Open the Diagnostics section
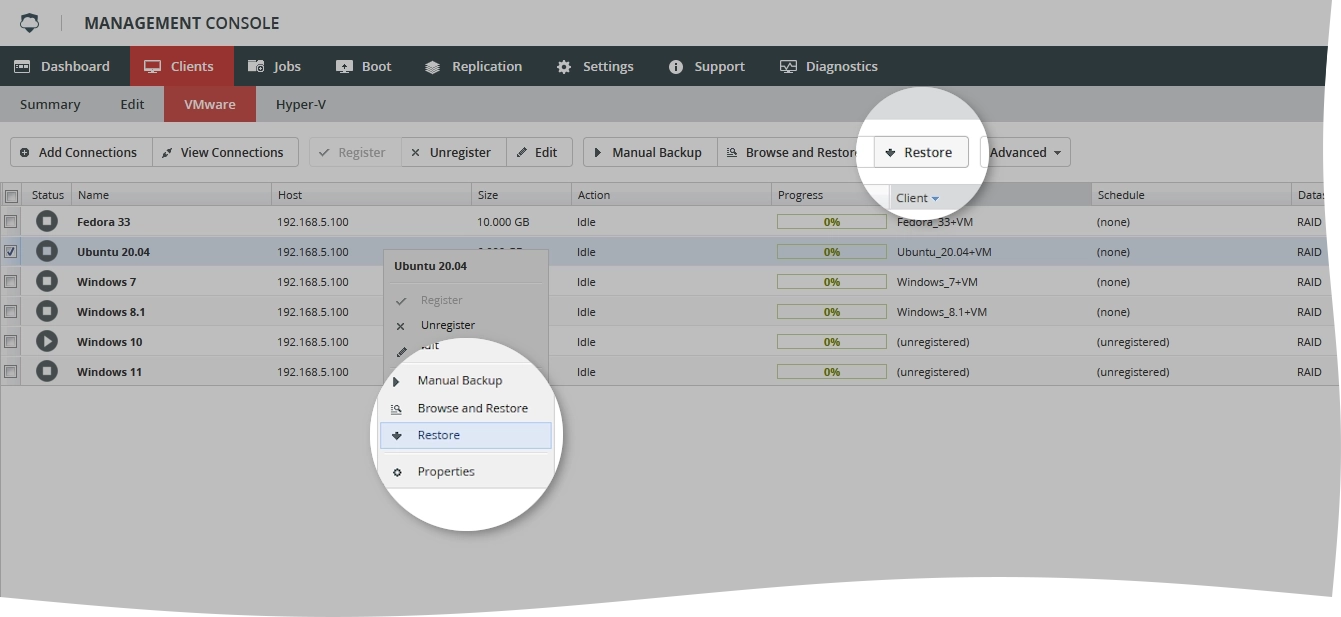Screen dimensions: 1341x617 tap(829, 66)
